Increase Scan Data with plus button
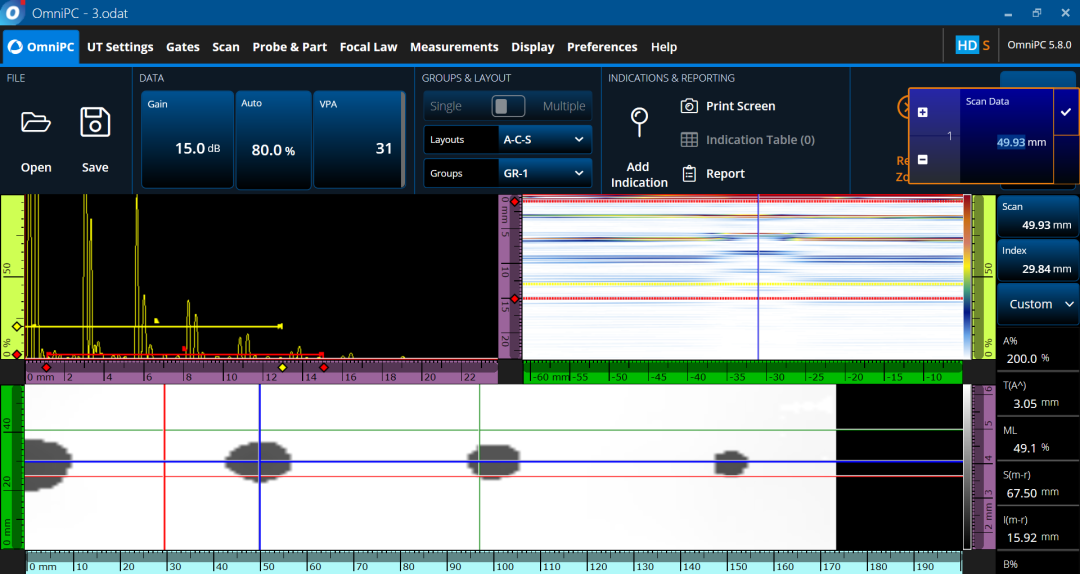 coord(922,113)
